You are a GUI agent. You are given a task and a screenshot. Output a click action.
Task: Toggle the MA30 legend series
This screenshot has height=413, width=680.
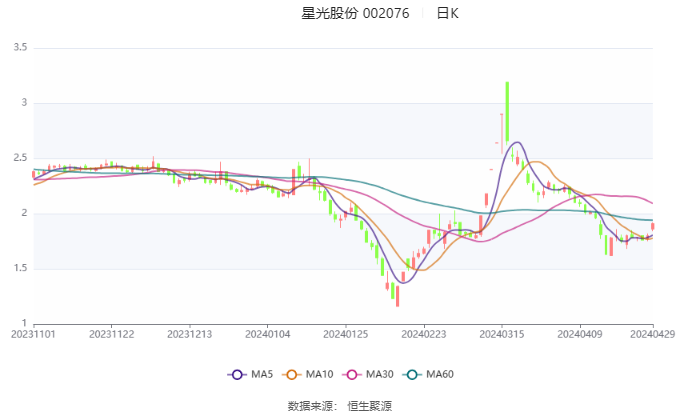click(368, 374)
